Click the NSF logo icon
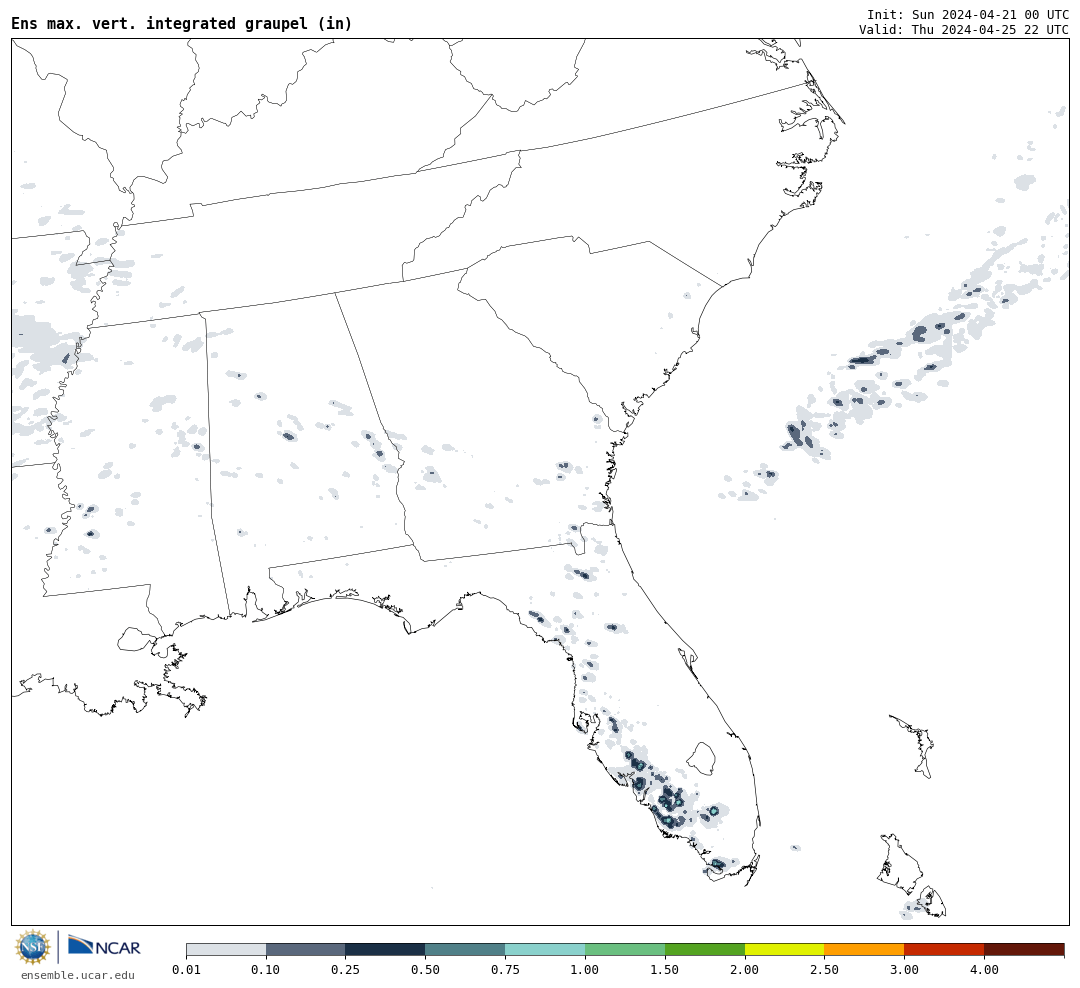Screen dimensions: 1080x988 coord(32,947)
